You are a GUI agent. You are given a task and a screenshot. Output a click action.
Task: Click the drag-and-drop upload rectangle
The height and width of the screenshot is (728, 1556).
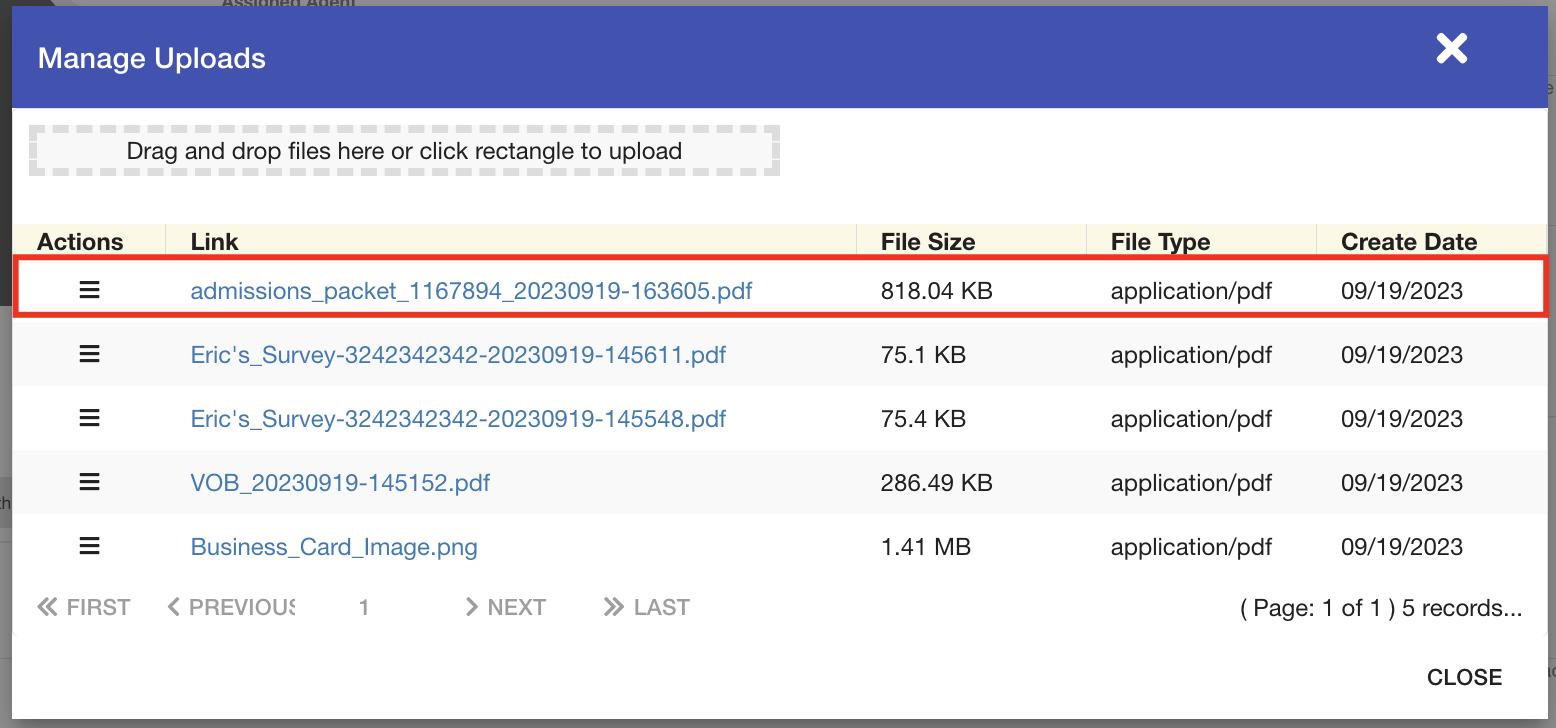[x=404, y=150]
